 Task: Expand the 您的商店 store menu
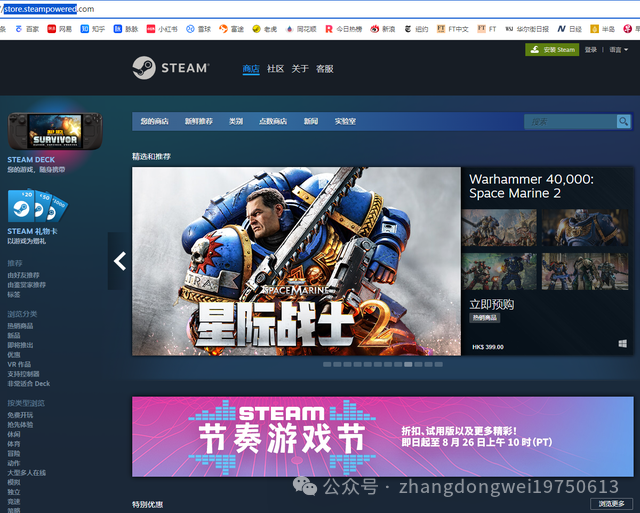click(x=154, y=121)
